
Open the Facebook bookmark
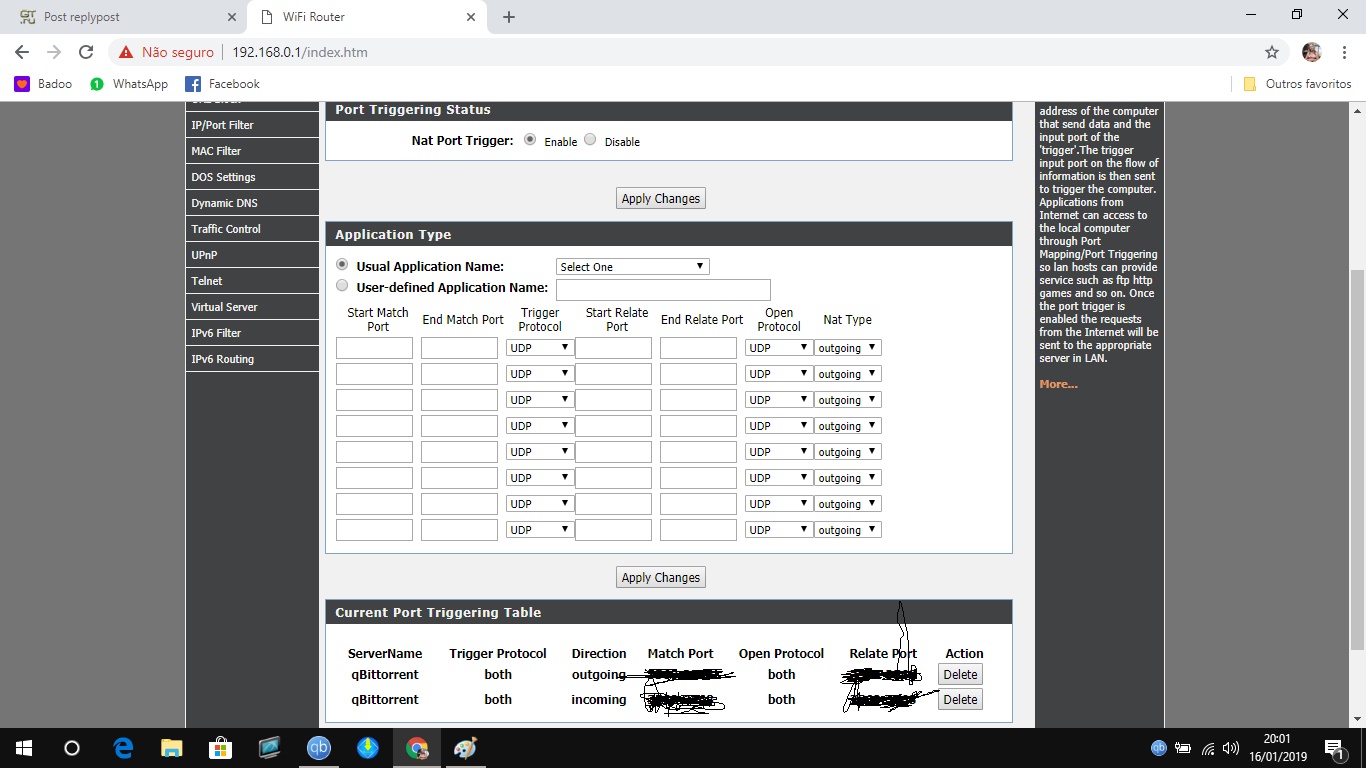coord(222,84)
